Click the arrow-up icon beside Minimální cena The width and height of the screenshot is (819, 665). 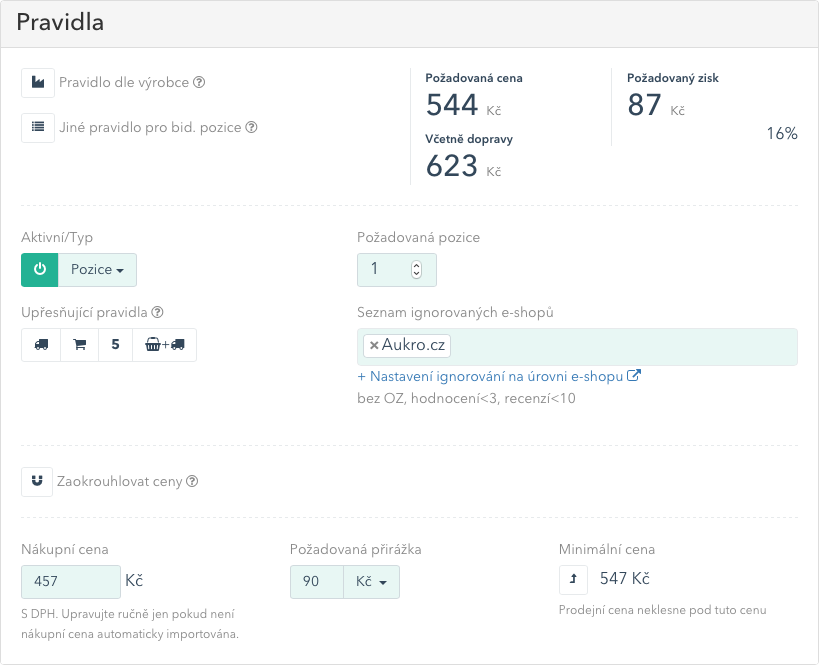coord(573,579)
